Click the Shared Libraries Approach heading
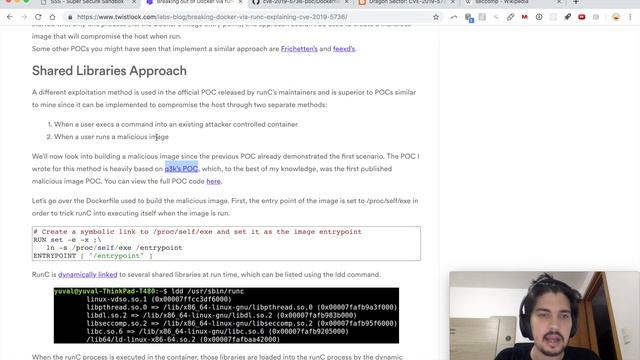This screenshot has width=640, height=360. [109, 71]
